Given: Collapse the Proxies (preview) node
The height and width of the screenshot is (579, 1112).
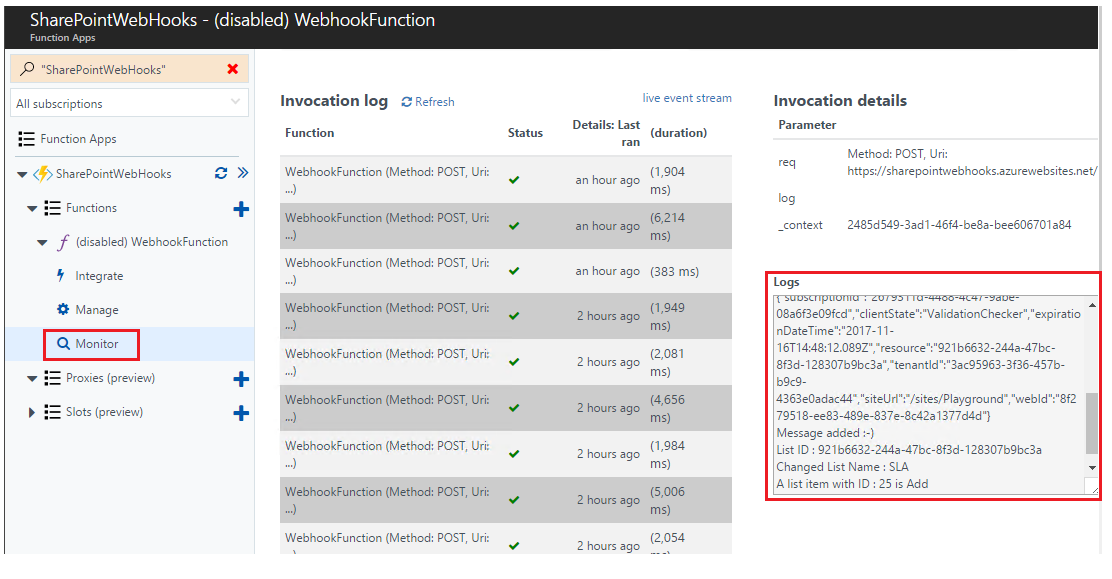Looking at the screenshot, I should 32,378.
